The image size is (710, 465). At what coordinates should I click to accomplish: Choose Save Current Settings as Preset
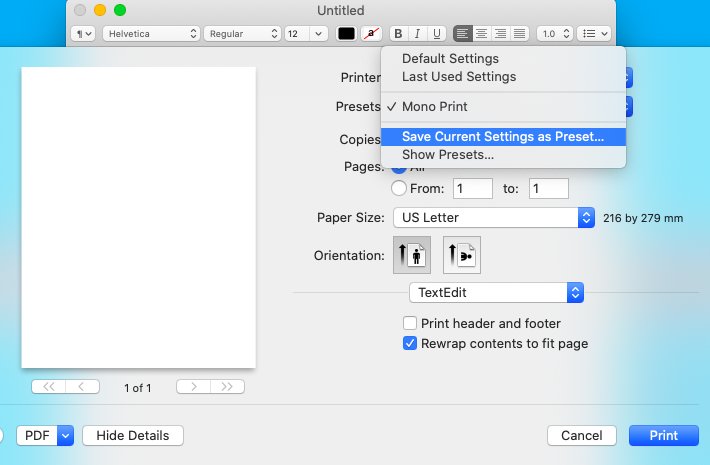(x=502, y=137)
